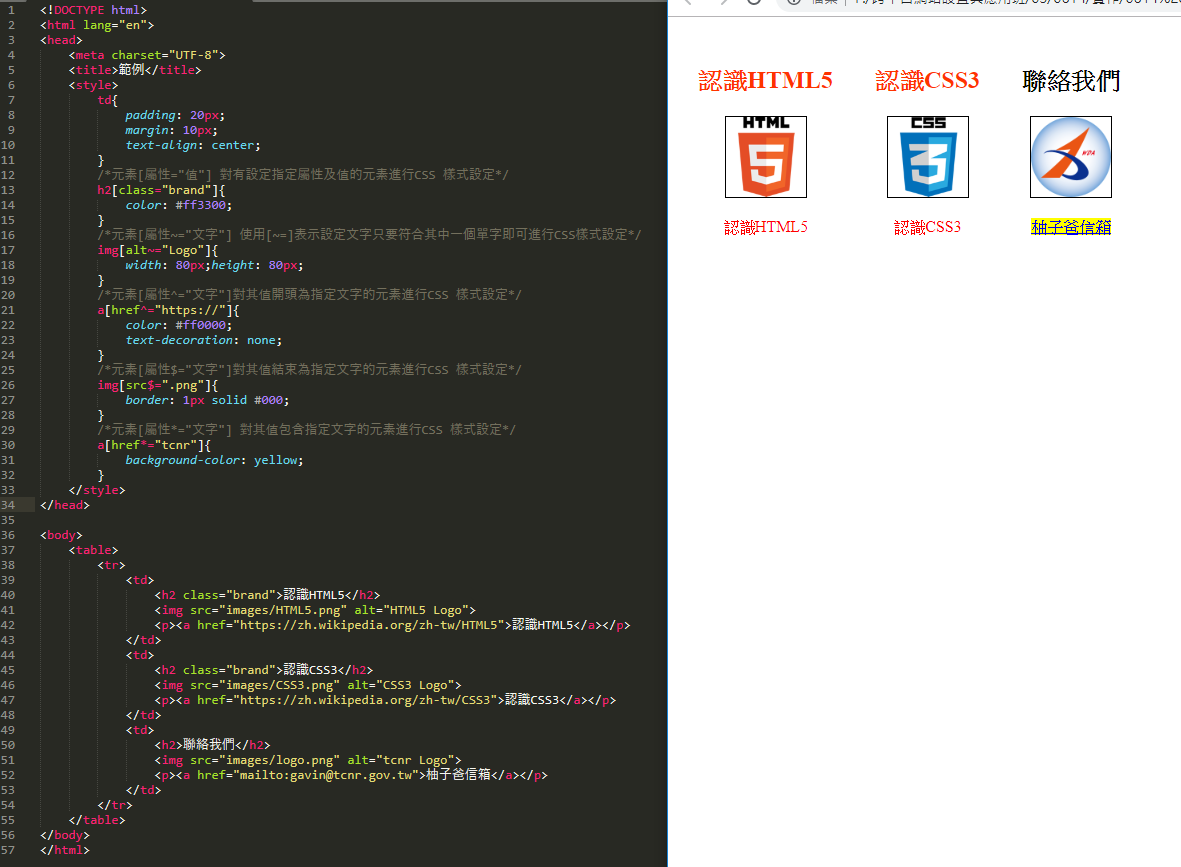
Task: Click the 聯絡我們 heading in rendered page
Action: tap(1070, 82)
